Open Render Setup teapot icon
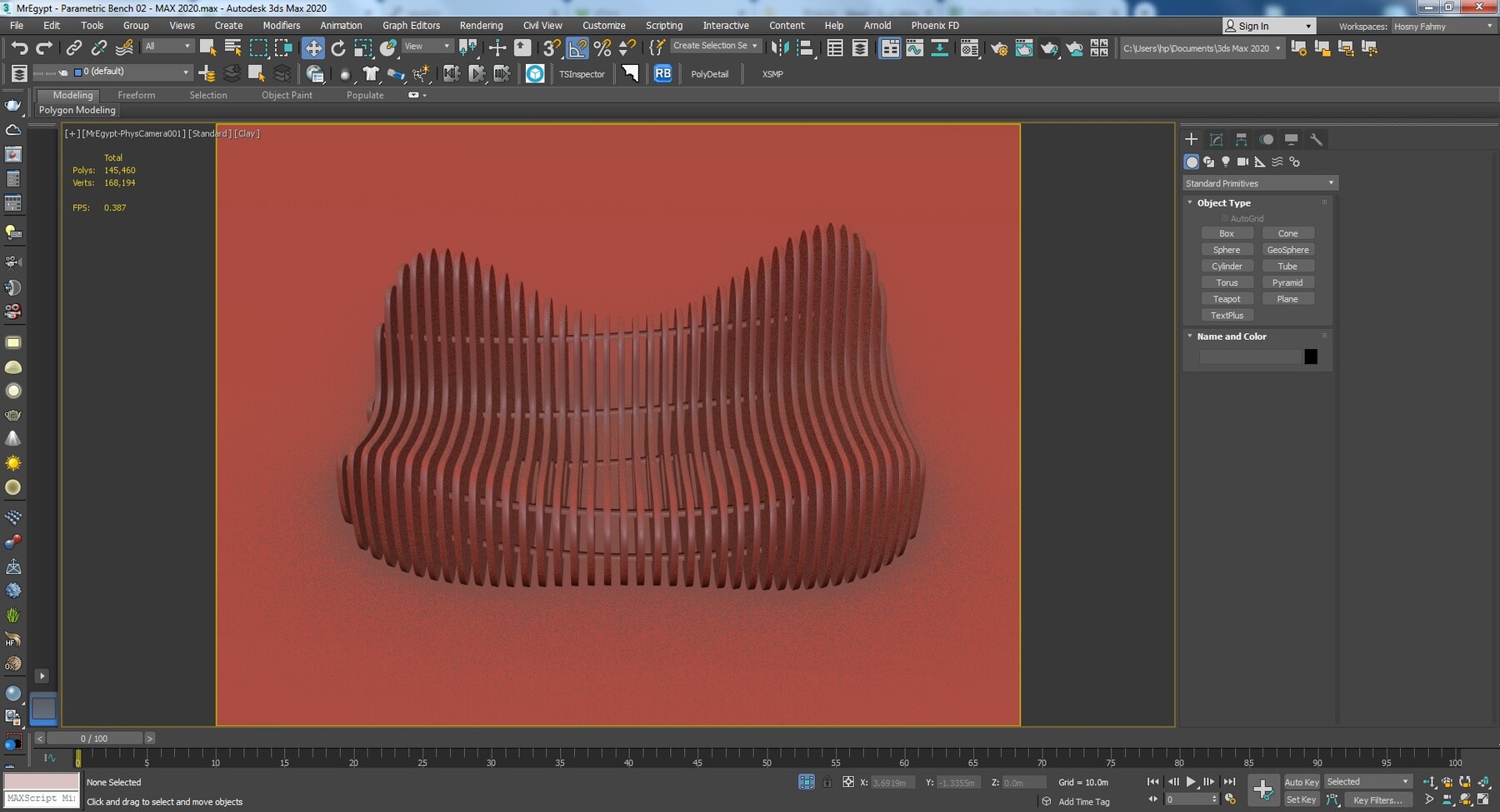The height and width of the screenshot is (812, 1500). [x=998, y=48]
